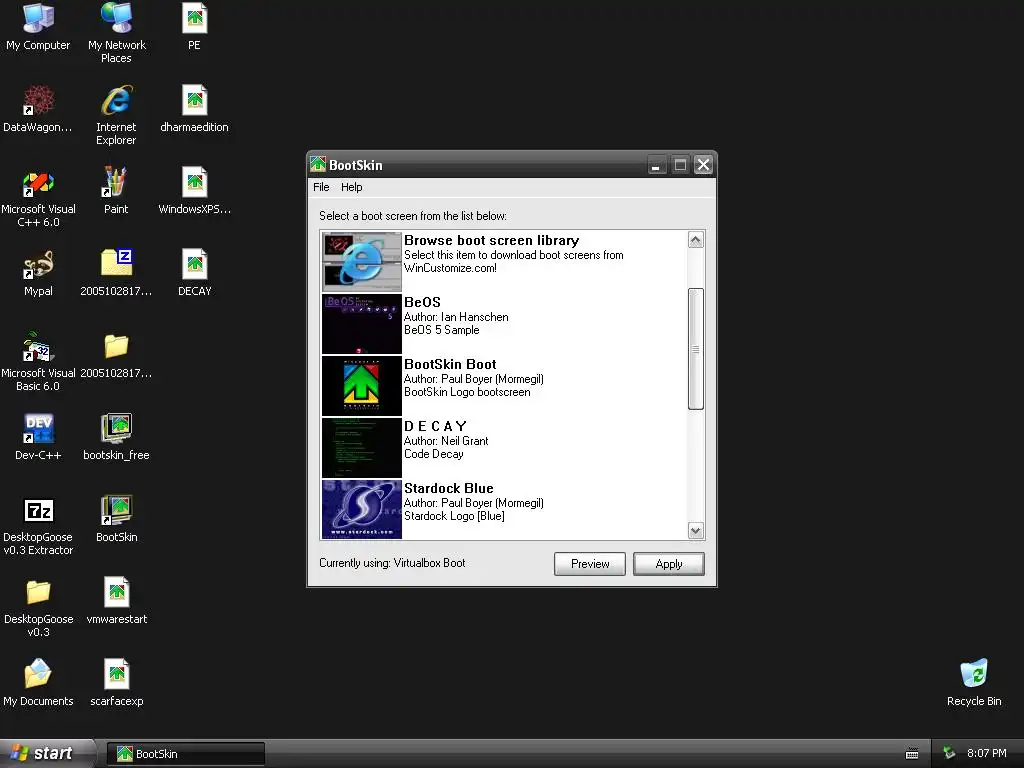Click the list scroll up arrow

click(696, 240)
